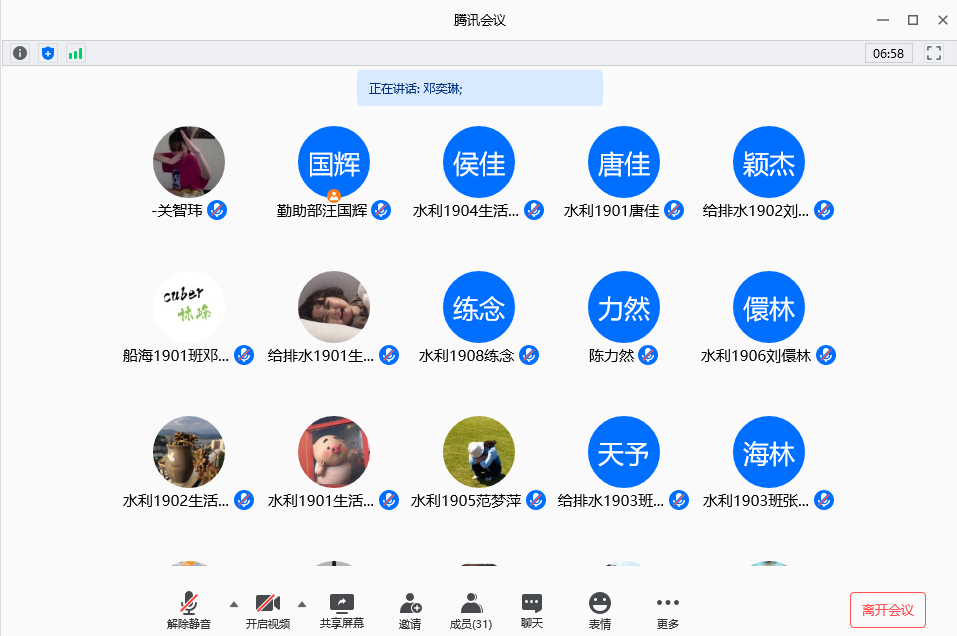Turn on the video camera

point(267,610)
